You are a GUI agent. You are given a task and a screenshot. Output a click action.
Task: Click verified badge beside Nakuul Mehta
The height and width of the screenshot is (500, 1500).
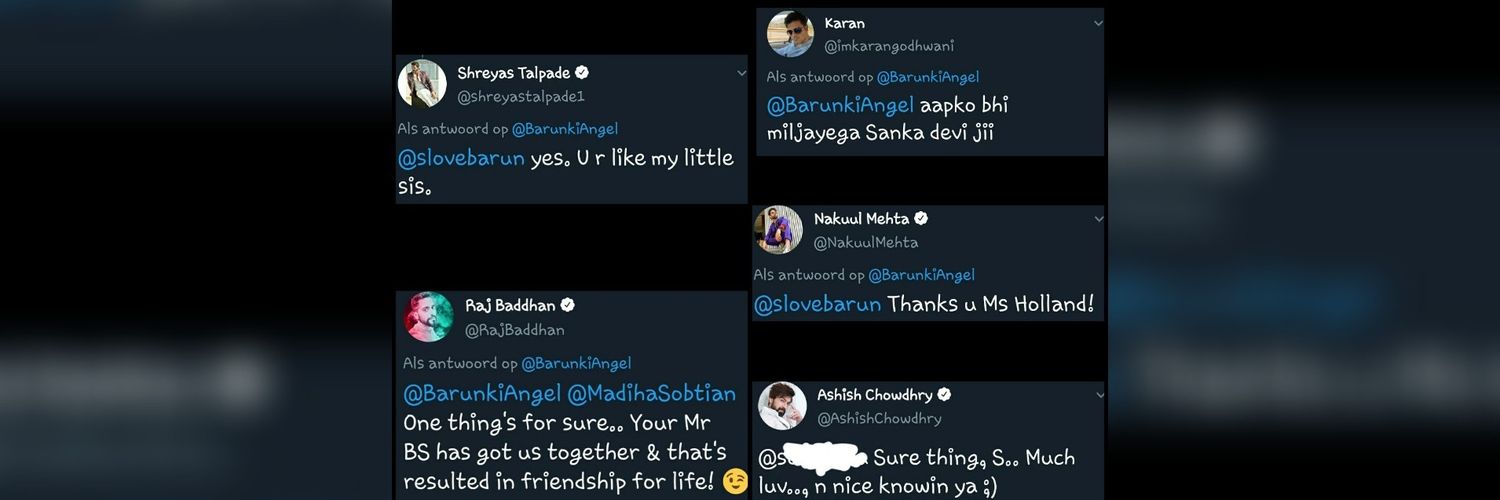point(921,218)
